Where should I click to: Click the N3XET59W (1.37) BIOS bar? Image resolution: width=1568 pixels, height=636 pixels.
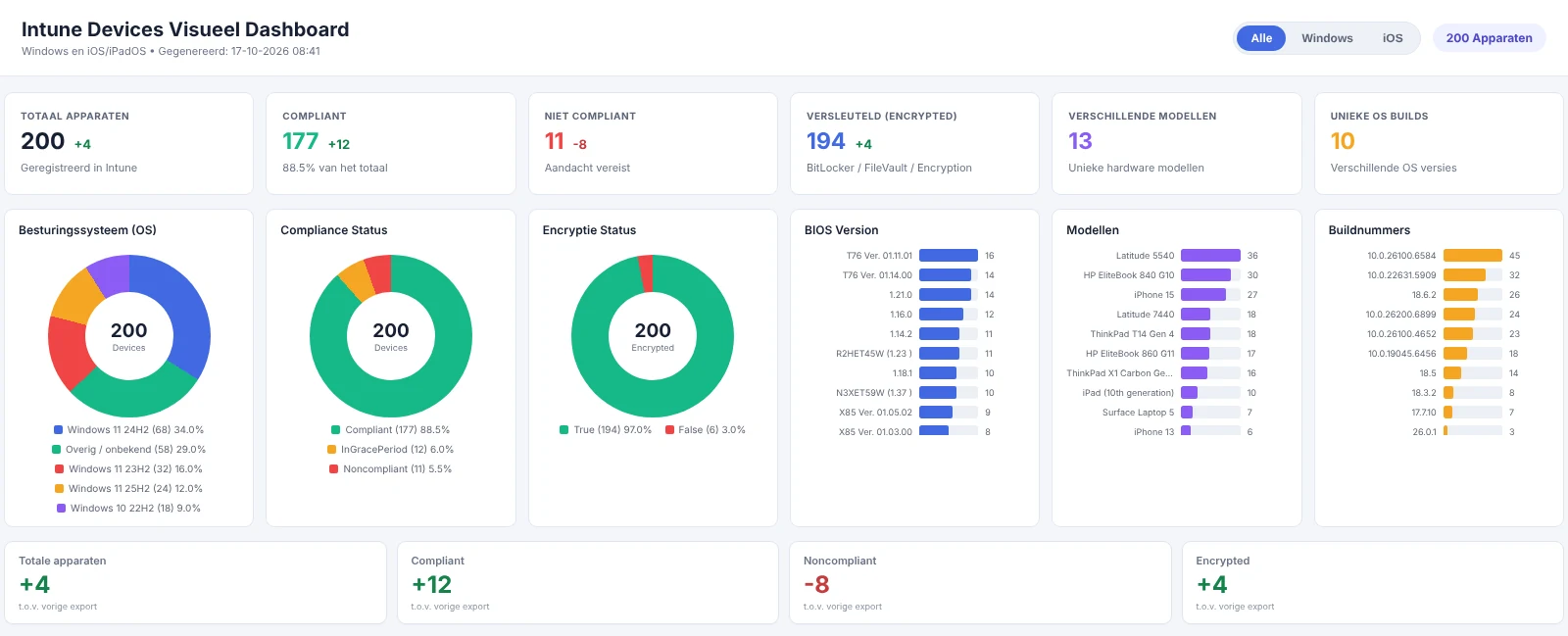[938, 393]
